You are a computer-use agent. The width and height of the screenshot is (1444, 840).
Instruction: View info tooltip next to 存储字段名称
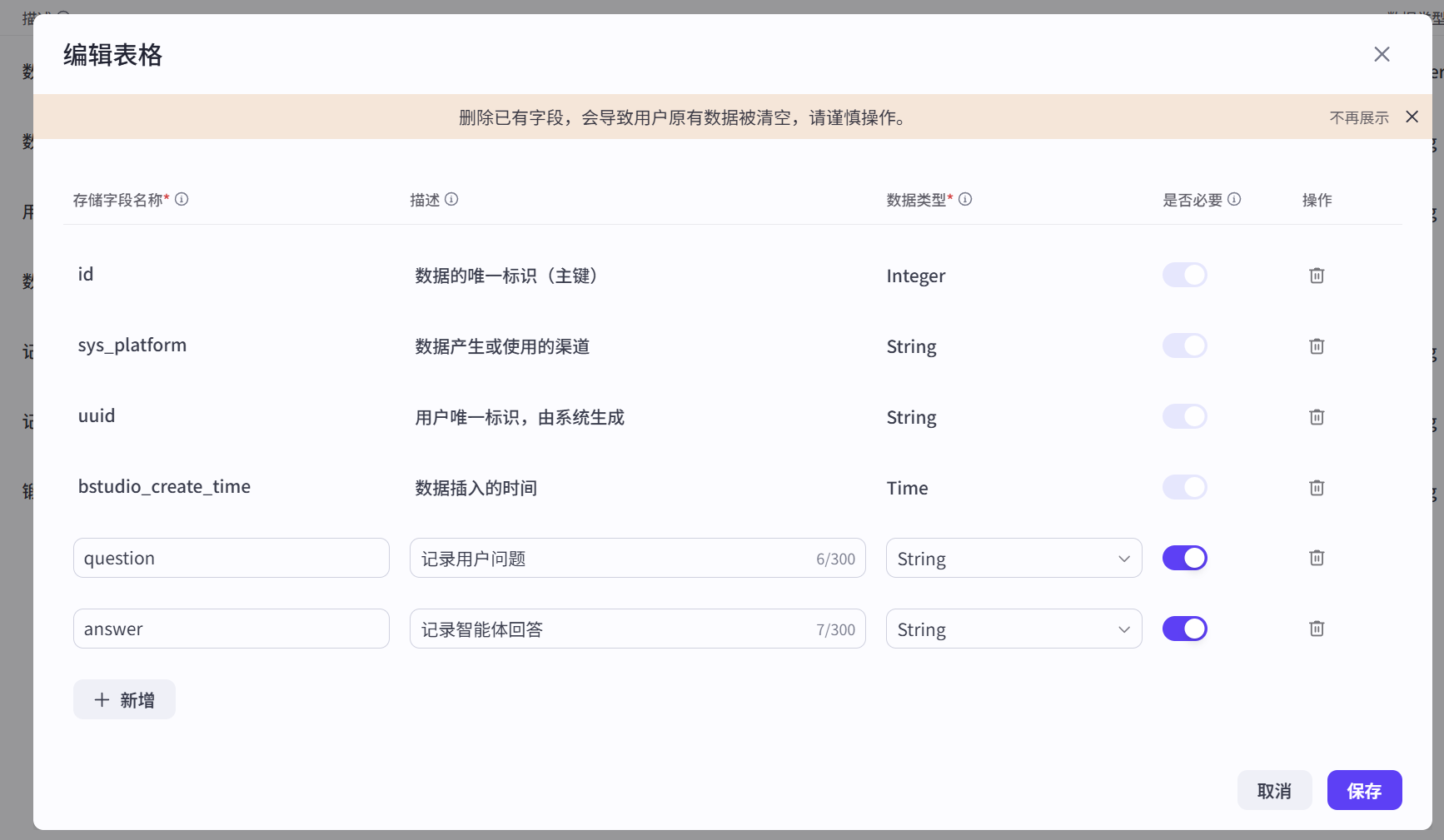pos(182,199)
